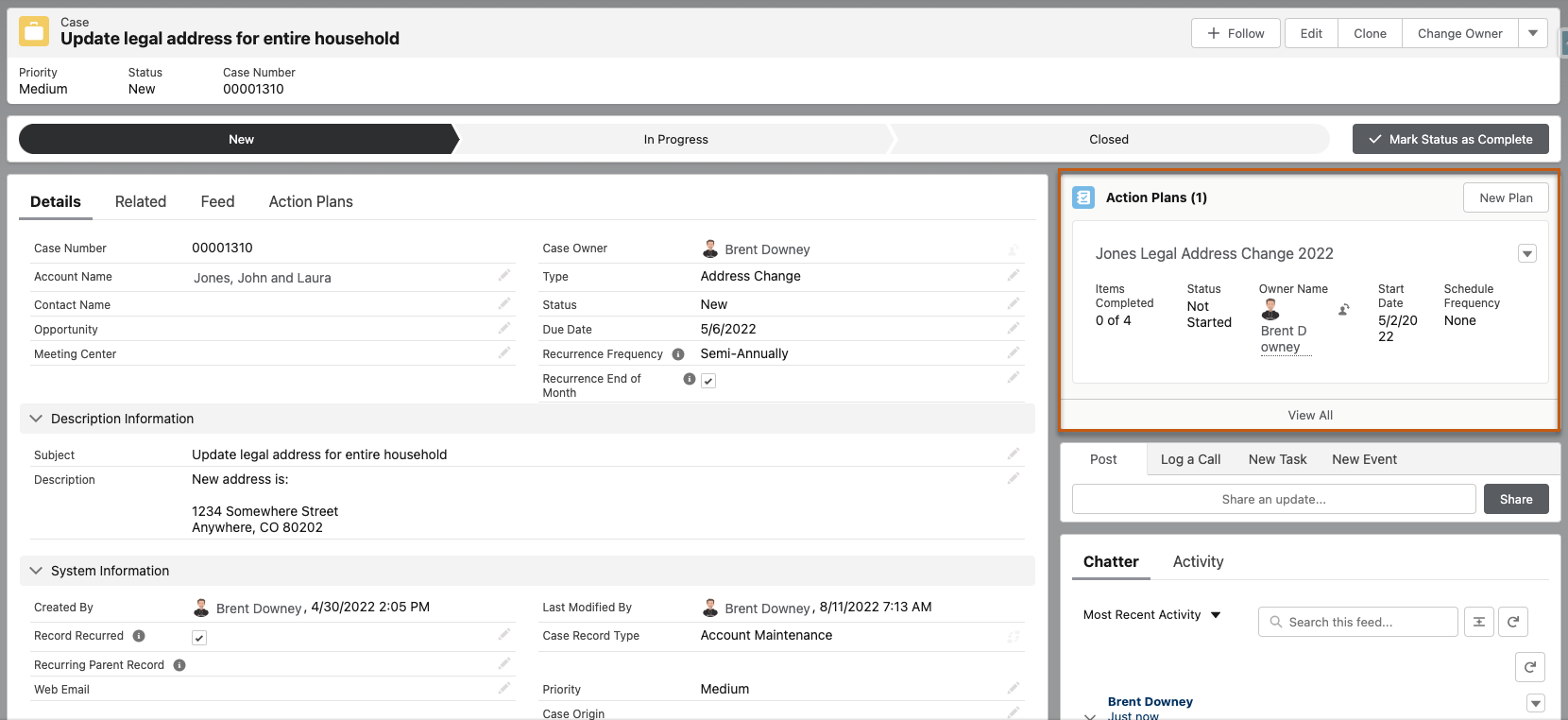
Task: Click the info icon beside Recurrence Frequency
Action: 677,354
